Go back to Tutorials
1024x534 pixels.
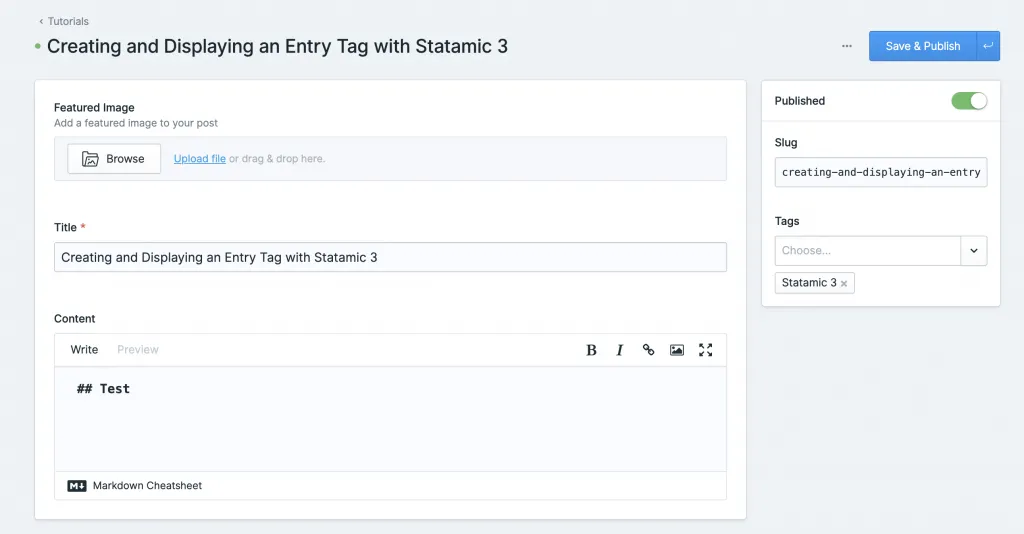pyautogui.click(x=64, y=21)
